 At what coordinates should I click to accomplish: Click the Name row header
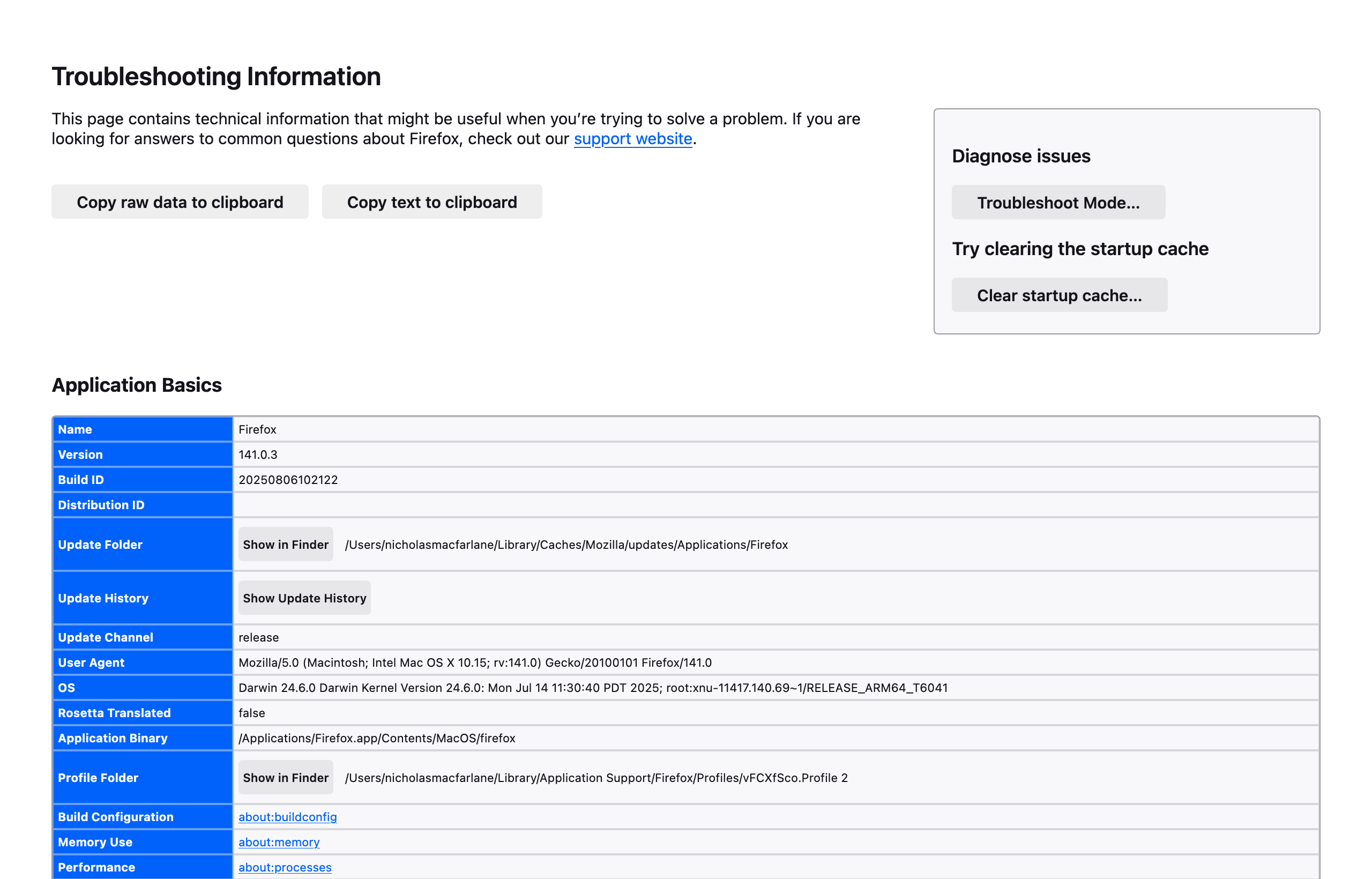(142, 429)
